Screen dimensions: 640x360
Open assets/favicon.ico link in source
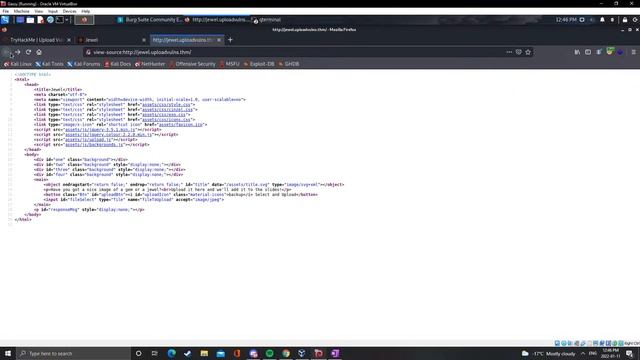[x=181, y=124]
